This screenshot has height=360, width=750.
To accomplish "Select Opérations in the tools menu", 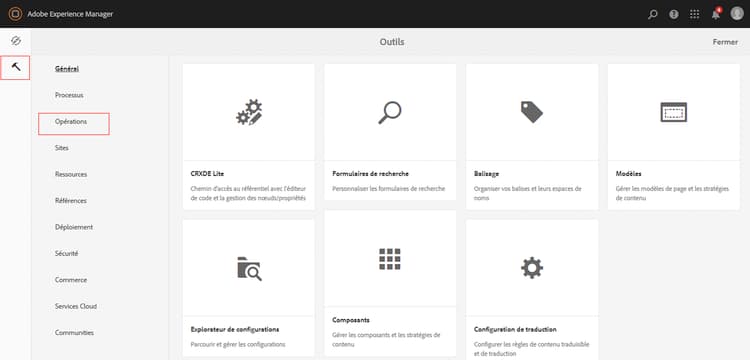I will coord(71,122).
